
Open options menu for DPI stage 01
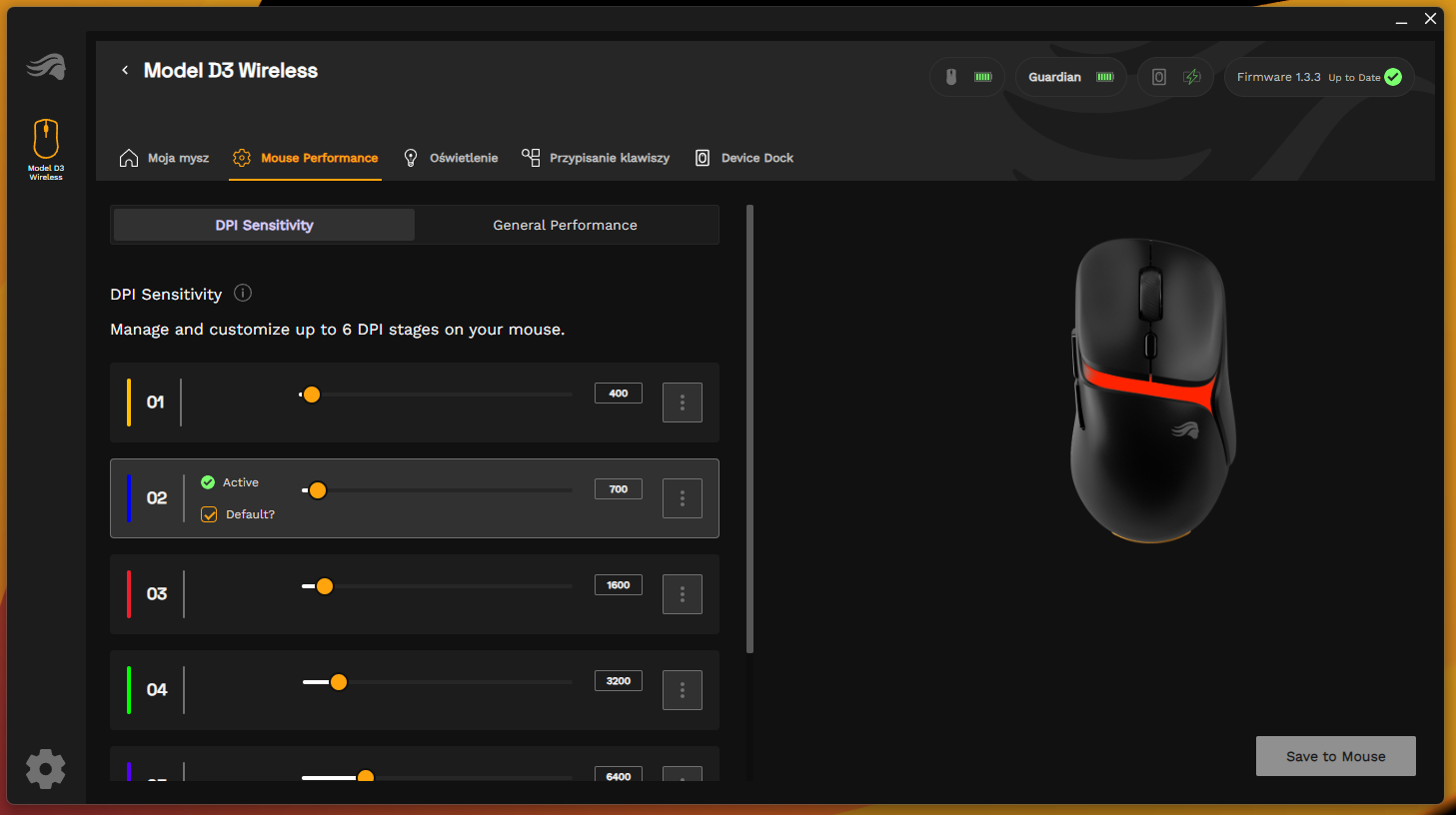click(x=683, y=403)
